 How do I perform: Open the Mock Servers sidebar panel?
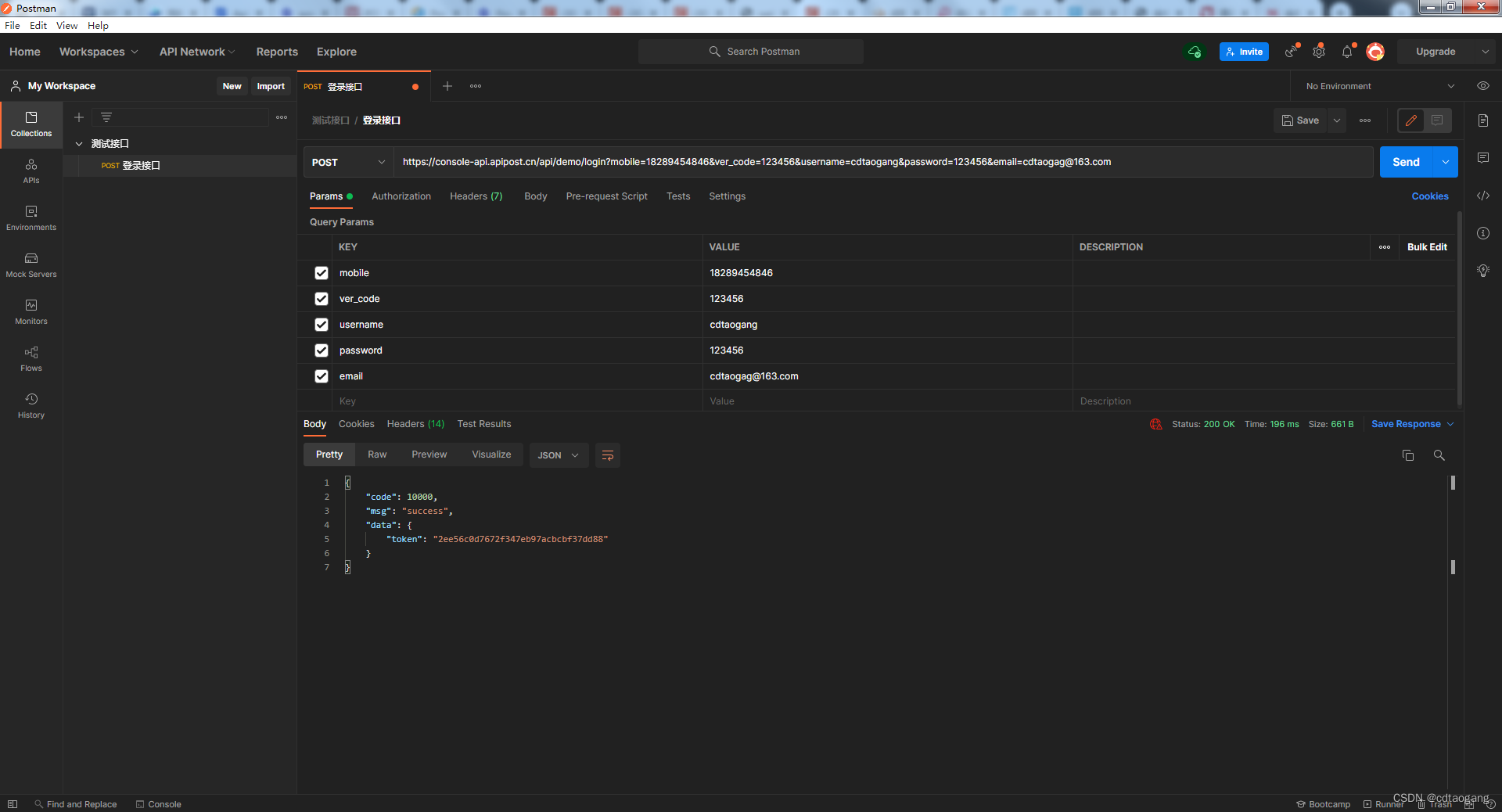point(31,265)
